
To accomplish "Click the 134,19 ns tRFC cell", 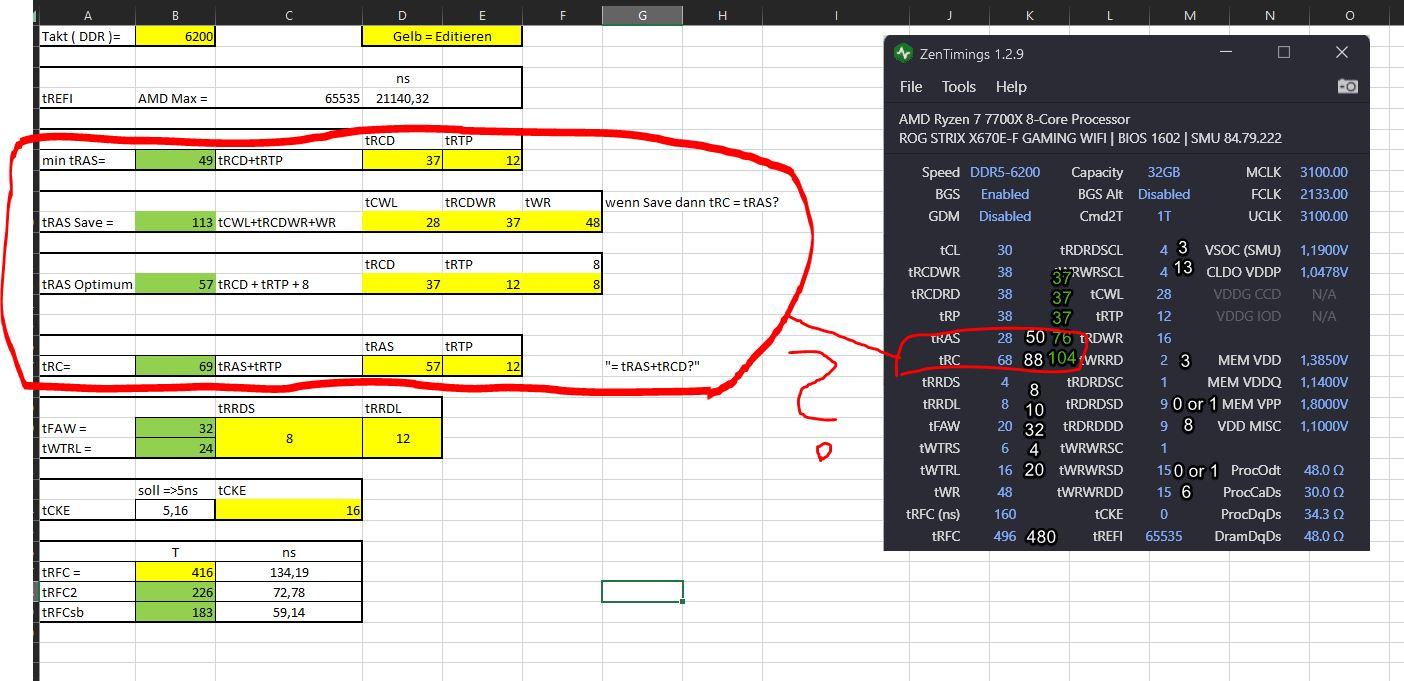I will [289, 572].
